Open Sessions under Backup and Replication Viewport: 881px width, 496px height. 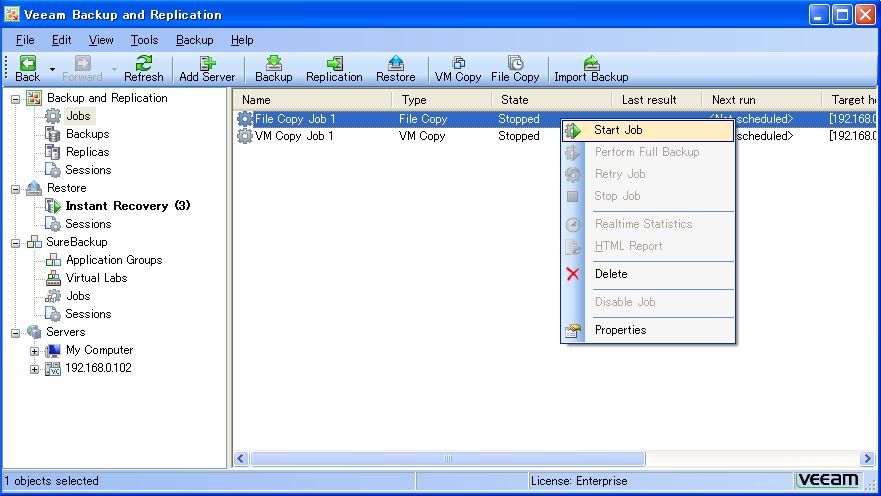point(88,170)
